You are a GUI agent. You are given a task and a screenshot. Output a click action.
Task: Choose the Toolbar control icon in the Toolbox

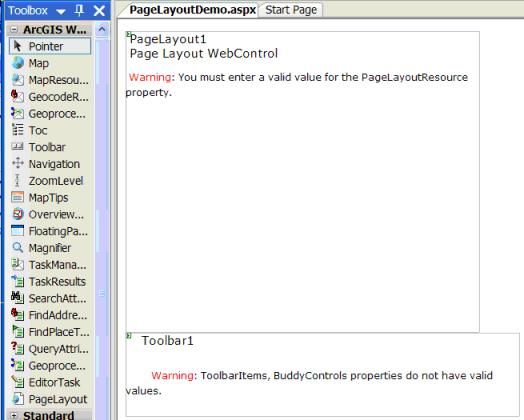tap(18, 147)
